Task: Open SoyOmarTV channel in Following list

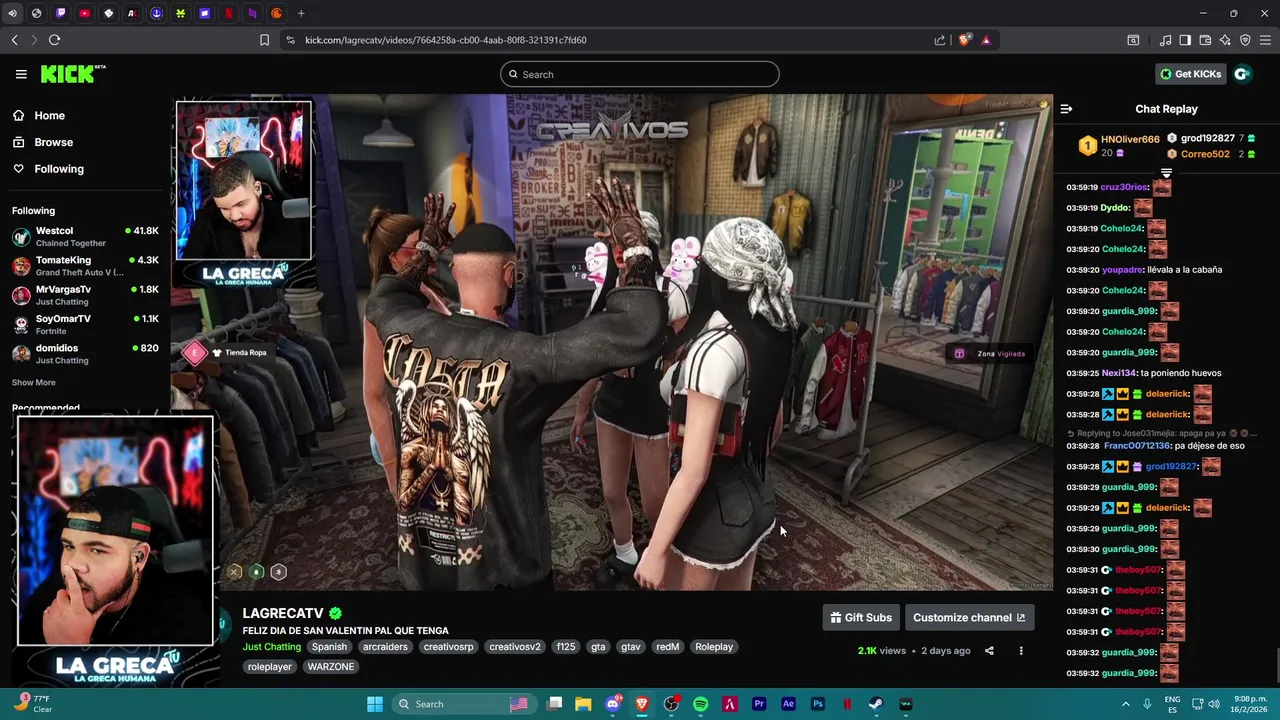Action: point(85,324)
